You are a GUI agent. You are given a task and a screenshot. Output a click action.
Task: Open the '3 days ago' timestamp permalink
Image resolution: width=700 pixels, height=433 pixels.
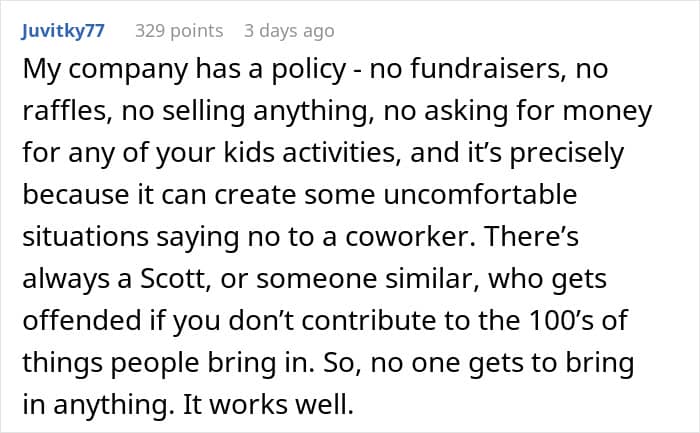(289, 31)
